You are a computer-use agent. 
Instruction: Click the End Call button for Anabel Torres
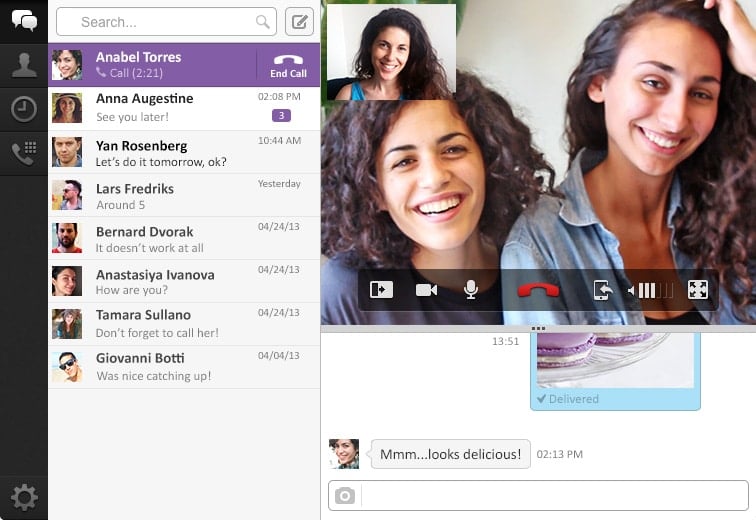click(288, 65)
